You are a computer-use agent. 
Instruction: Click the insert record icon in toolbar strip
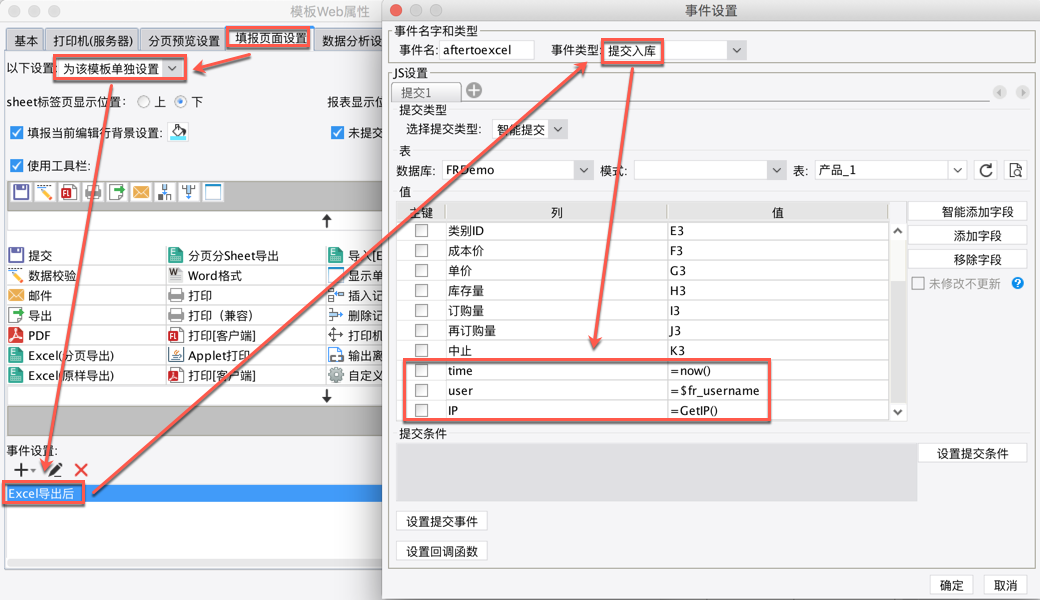tap(164, 192)
